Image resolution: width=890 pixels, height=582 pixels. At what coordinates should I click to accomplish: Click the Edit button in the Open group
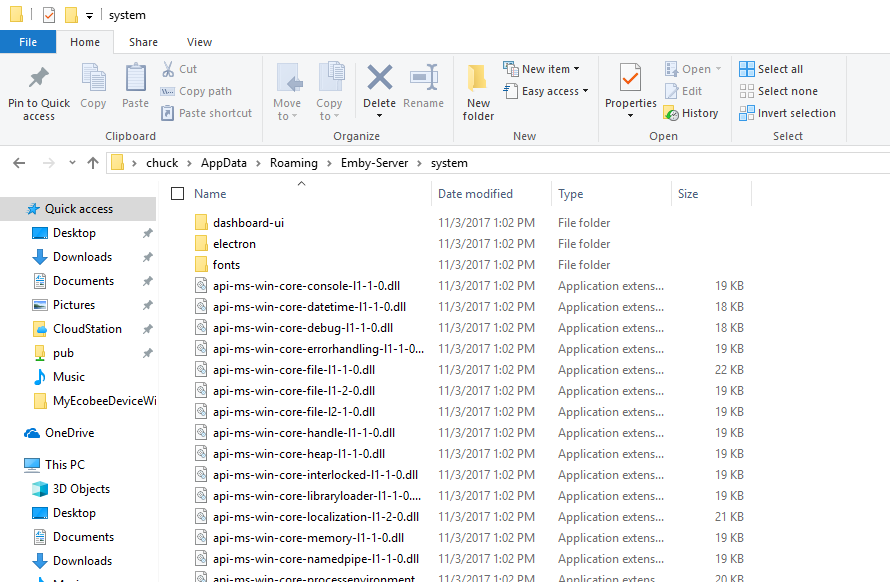click(x=685, y=90)
